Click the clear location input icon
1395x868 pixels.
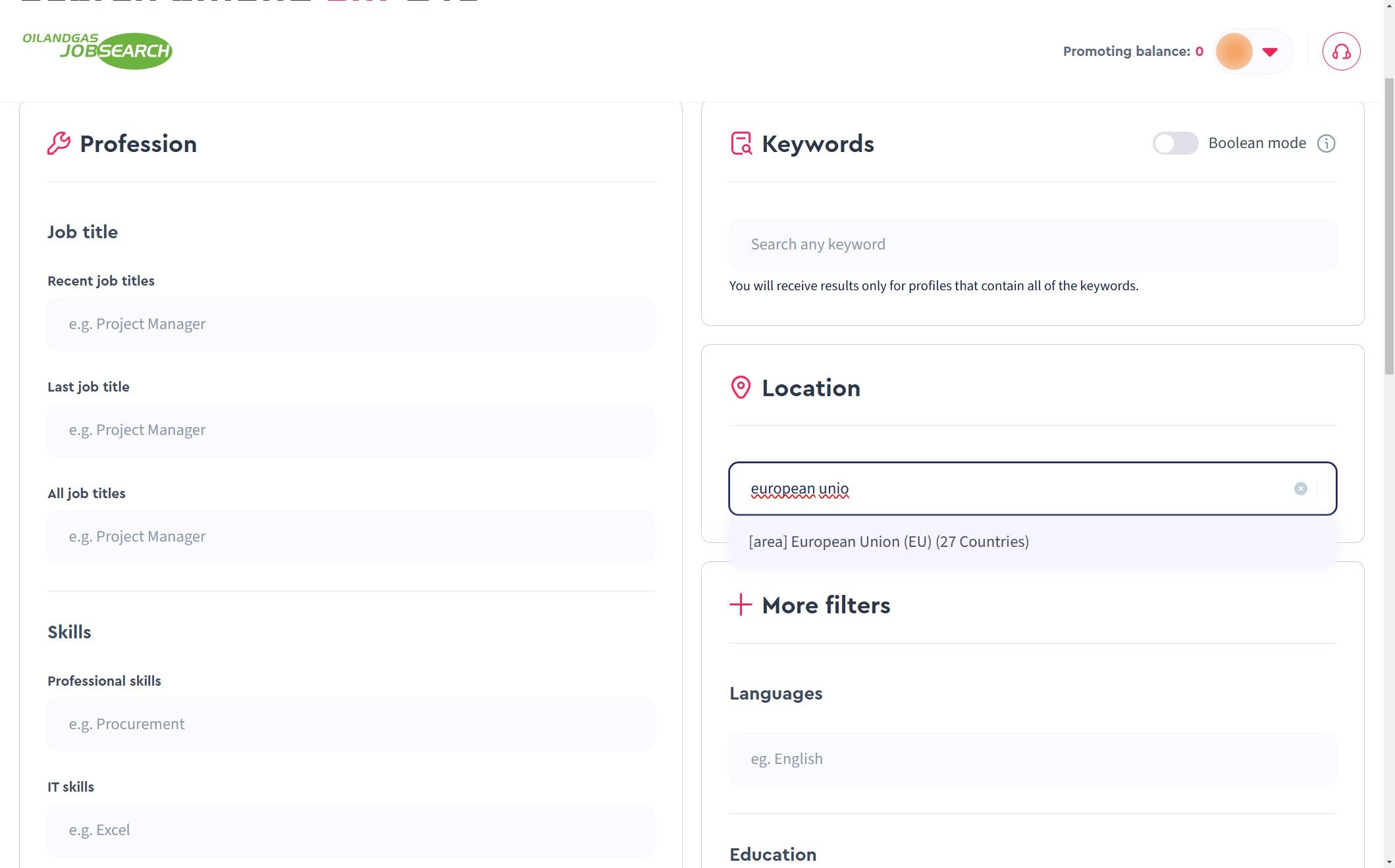[x=1300, y=488]
